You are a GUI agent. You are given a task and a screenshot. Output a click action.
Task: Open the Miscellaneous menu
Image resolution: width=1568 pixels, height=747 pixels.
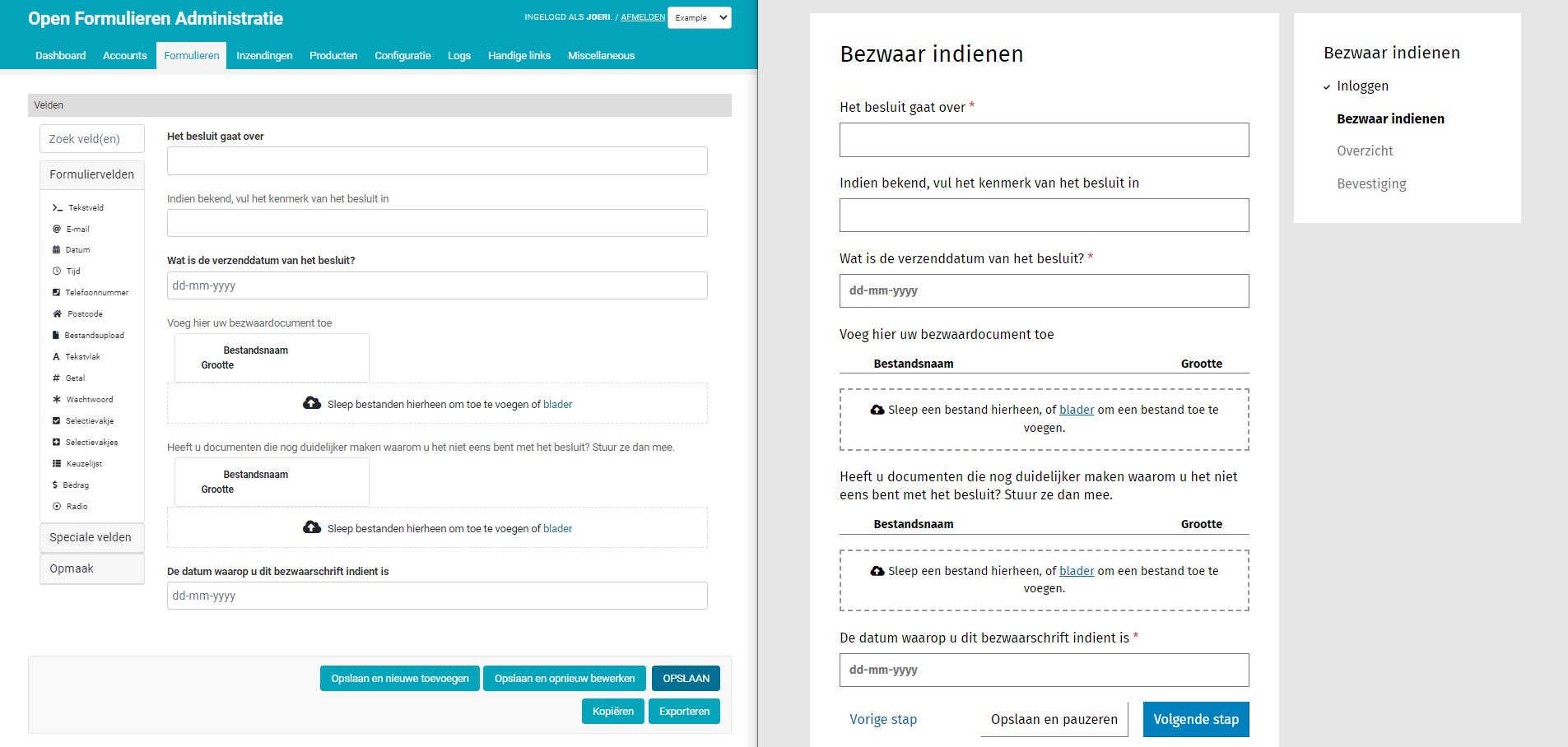(x=601, y=56)
